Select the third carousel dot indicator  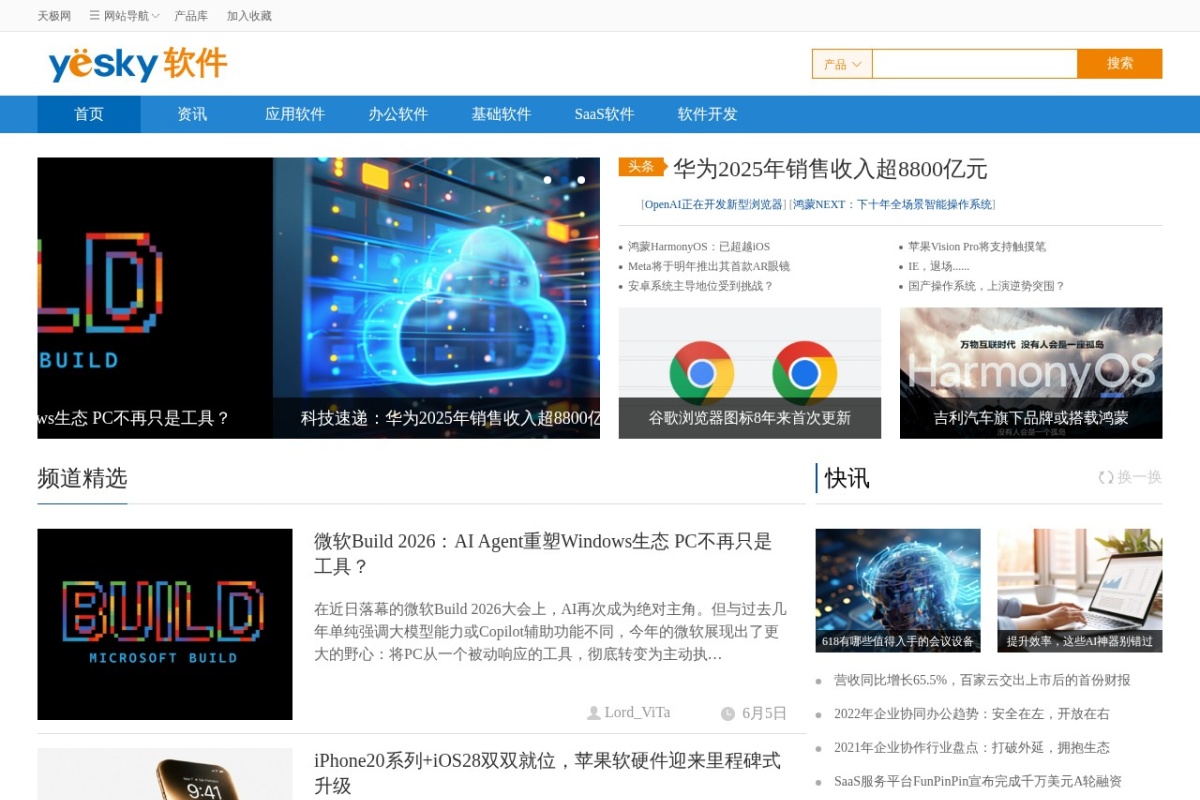tap(581, 180)
